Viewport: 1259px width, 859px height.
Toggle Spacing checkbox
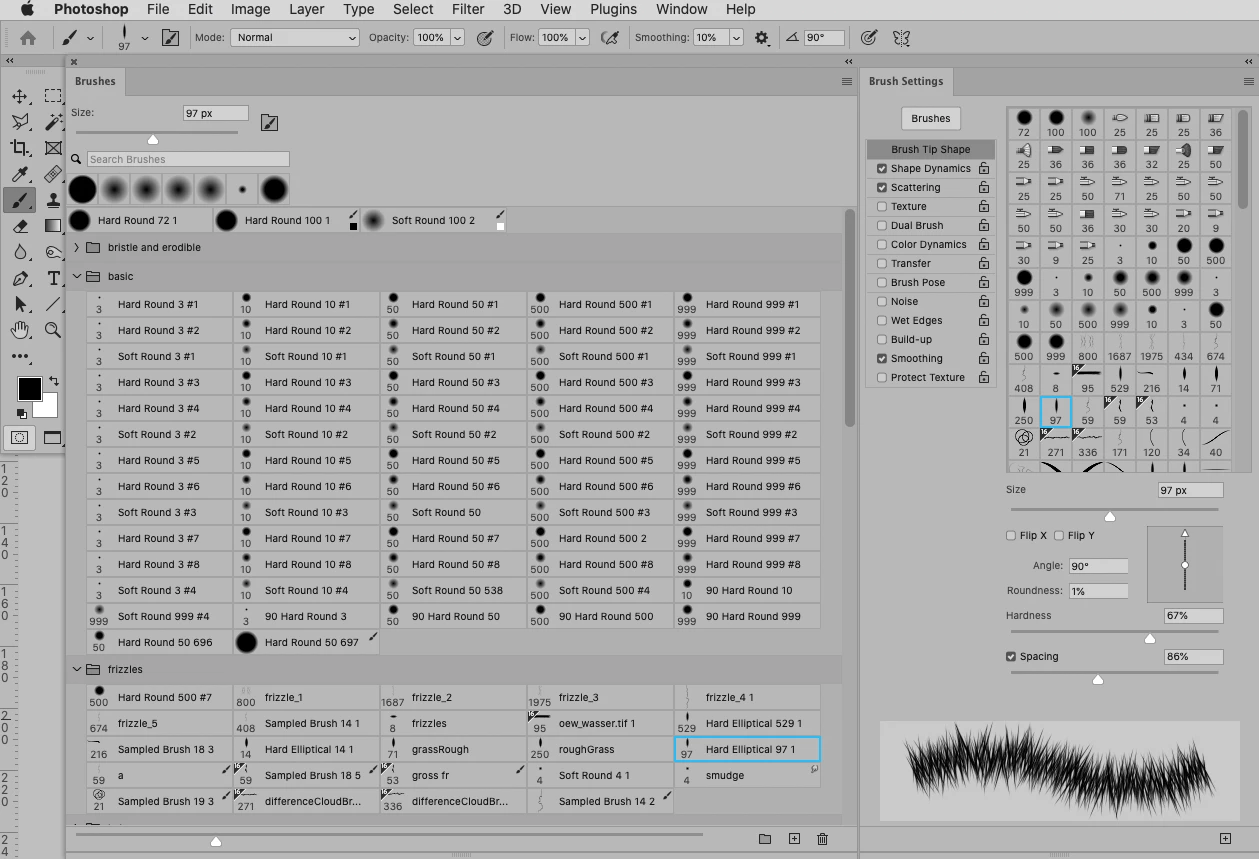click(x=1011, y=657)
